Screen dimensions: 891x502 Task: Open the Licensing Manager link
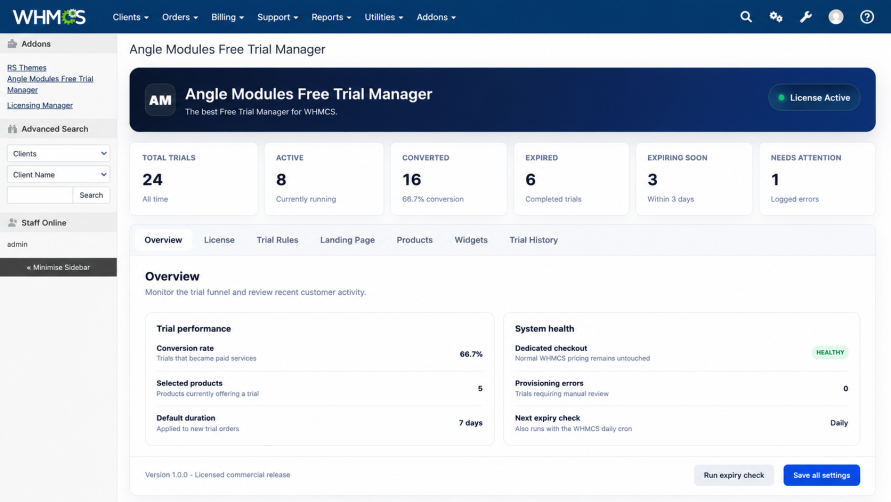point(40,105)
